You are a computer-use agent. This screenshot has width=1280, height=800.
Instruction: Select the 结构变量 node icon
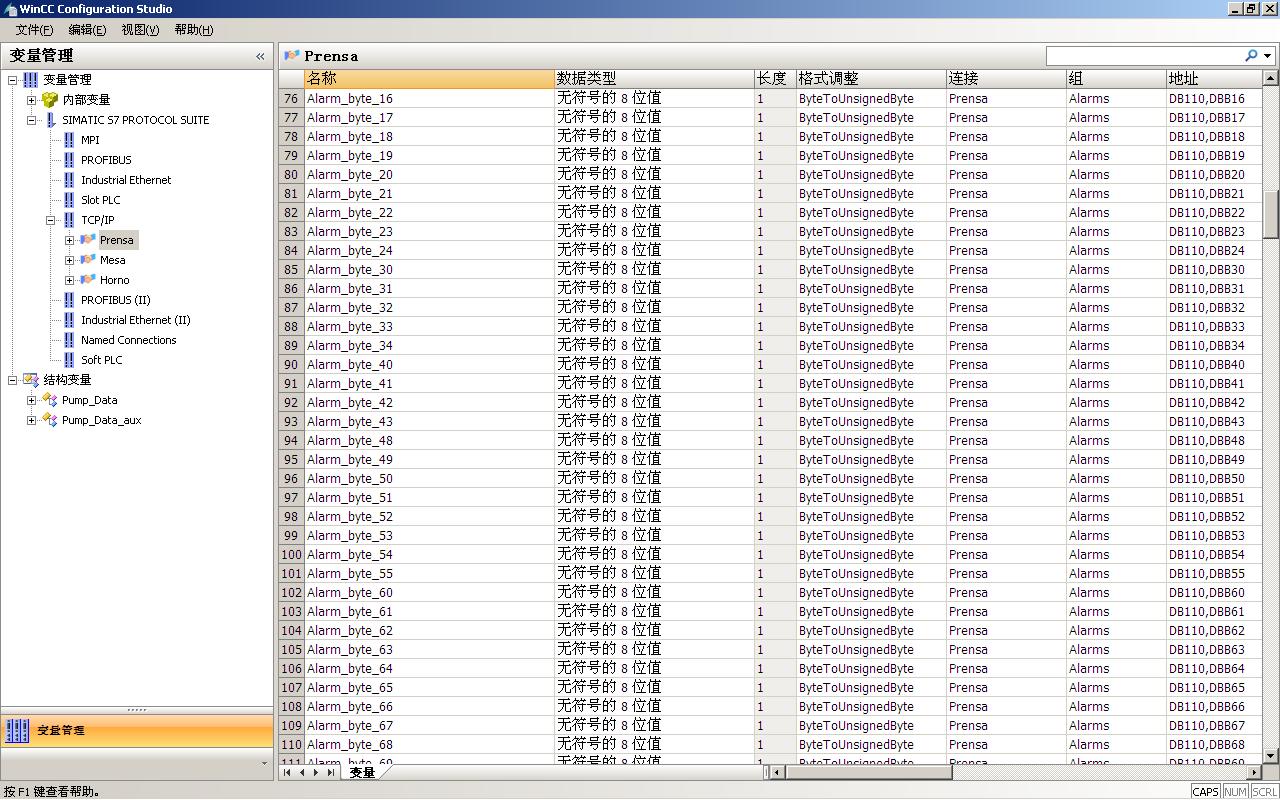[31, 380]
